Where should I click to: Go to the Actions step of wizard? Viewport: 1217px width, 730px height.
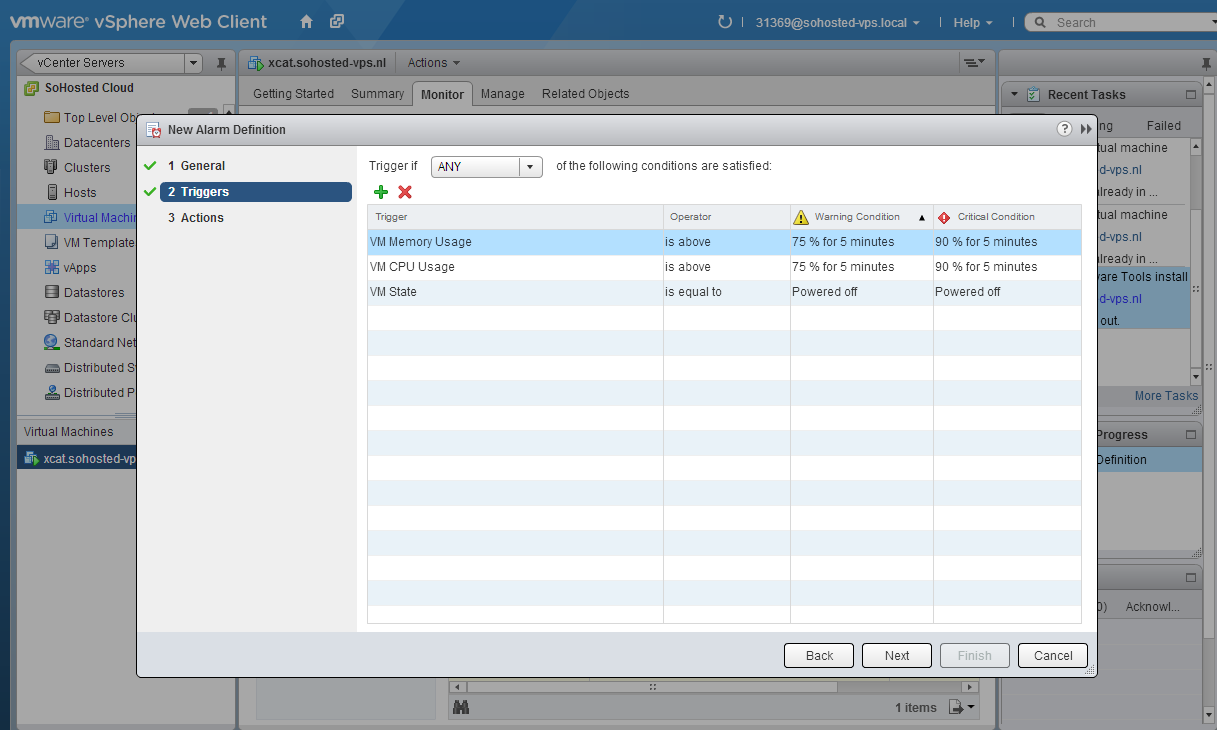coord(202,218)
